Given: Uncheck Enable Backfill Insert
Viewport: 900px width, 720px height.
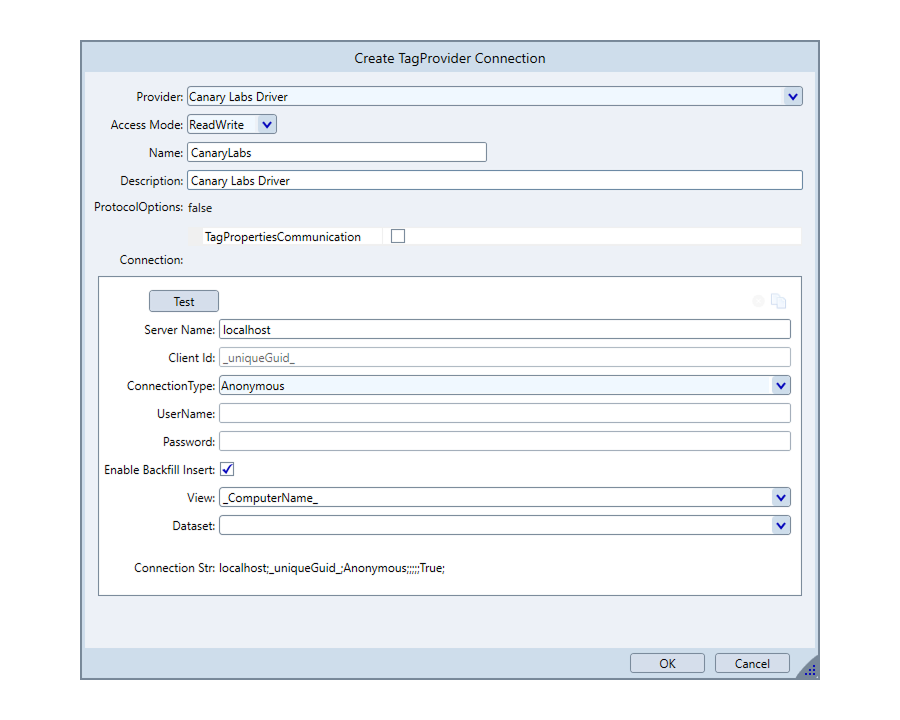Looking at the screenshot, I should coord(227,469).
